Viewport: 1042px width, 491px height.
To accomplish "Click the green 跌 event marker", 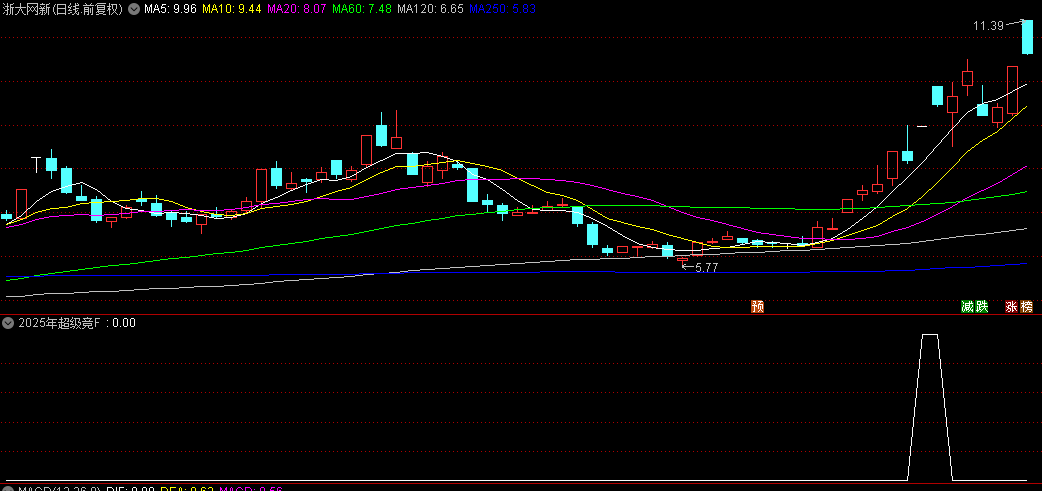I will (x=982, y=306).
